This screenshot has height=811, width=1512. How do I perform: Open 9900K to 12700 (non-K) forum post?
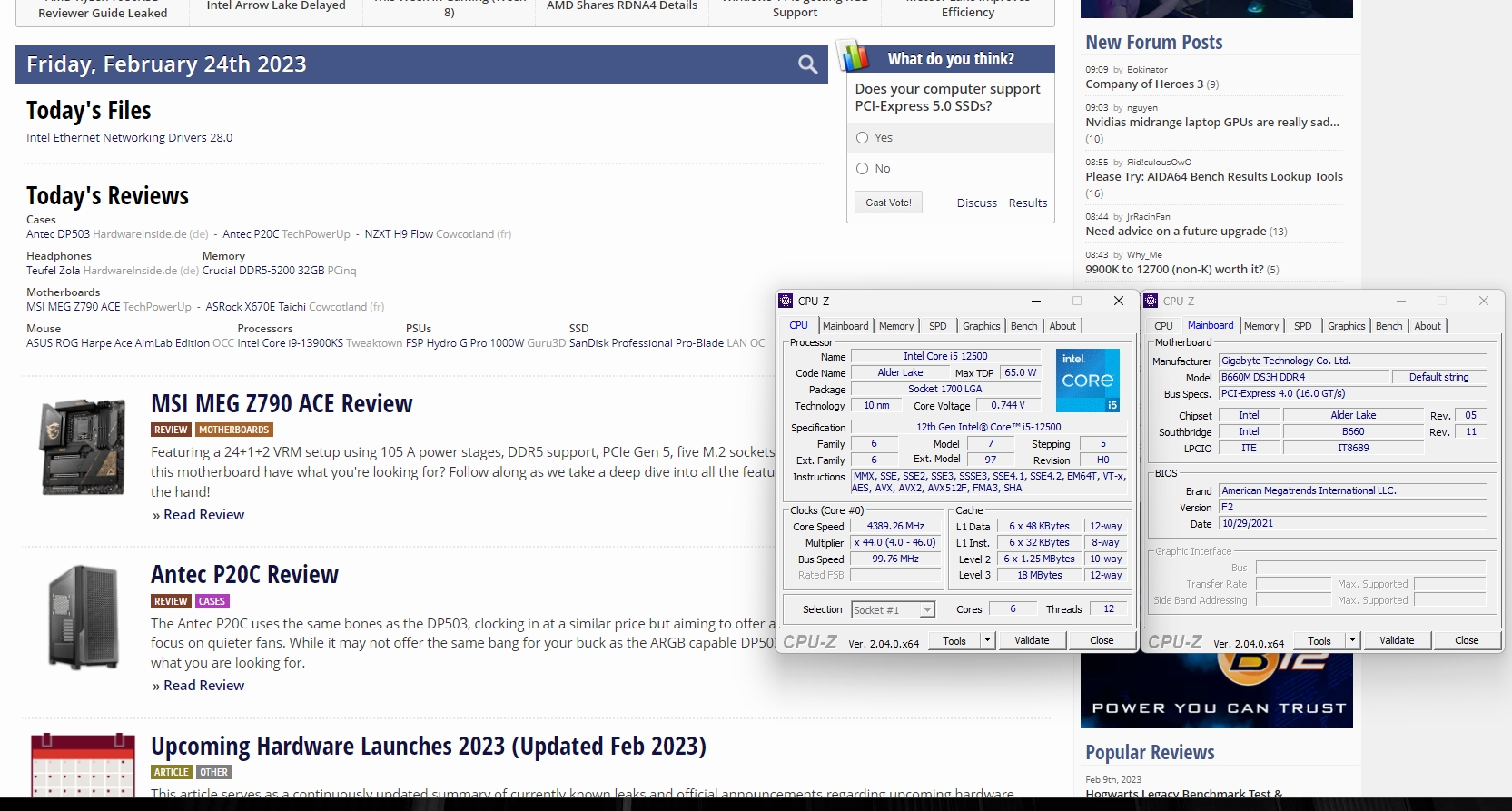pyautogui.click(x=1174, y=270)
